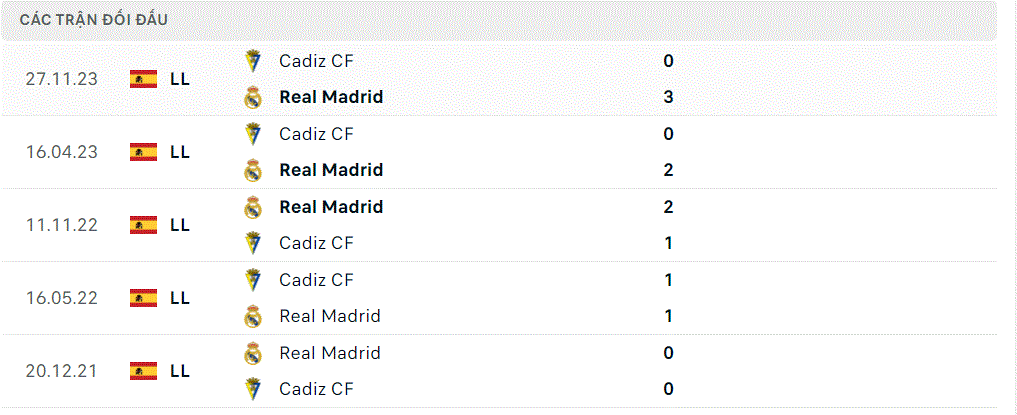Open the match dated 20.12.21
This screenshot has width=1017, height=415.
click(x=499, y=371)
